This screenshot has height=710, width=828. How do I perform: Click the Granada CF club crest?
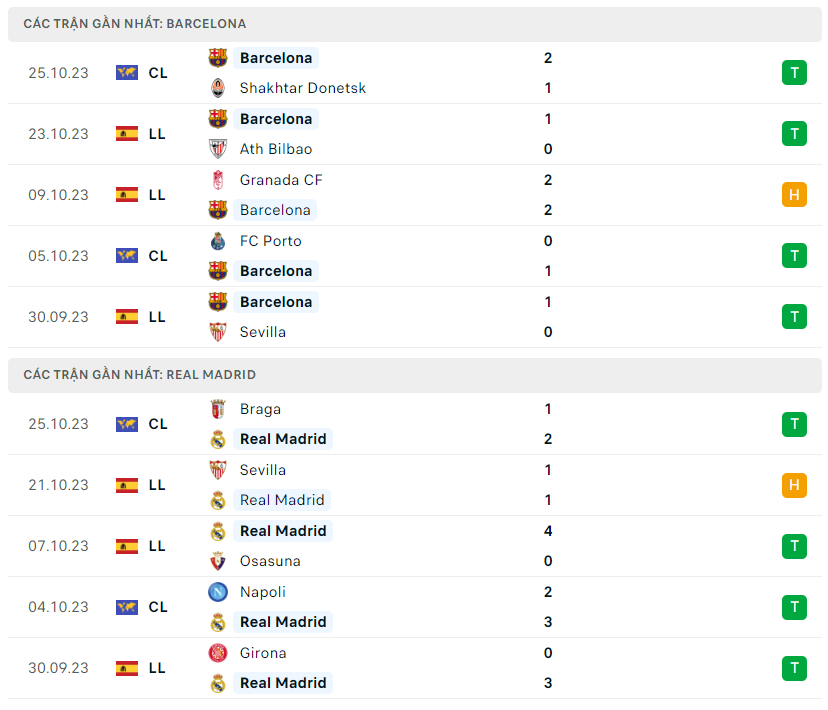218,180
